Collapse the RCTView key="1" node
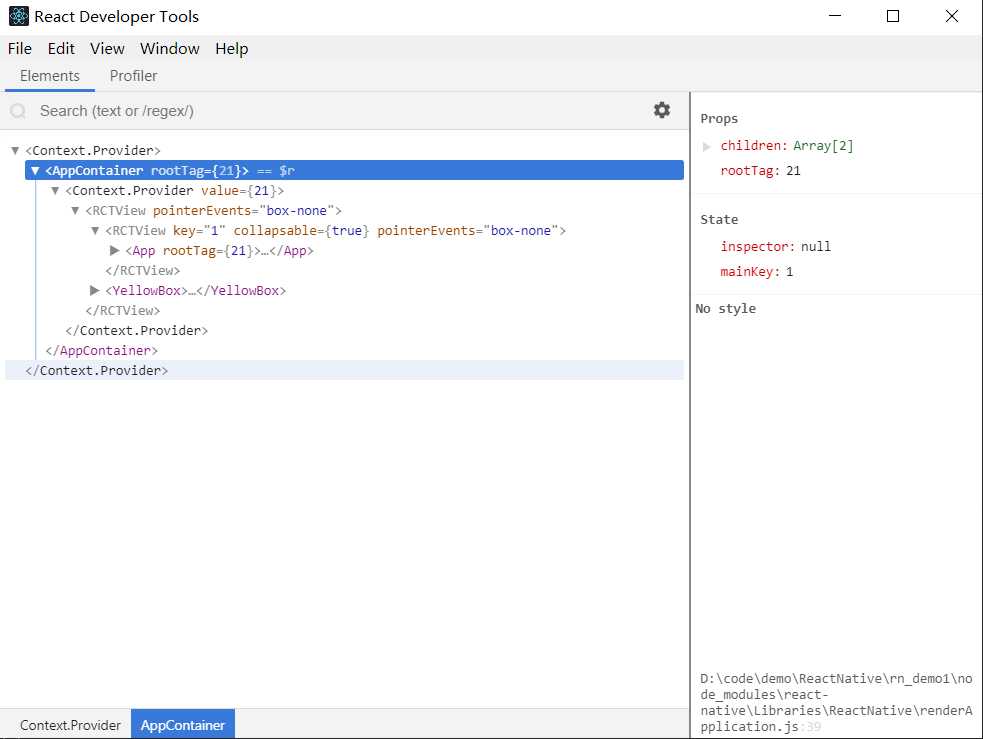This screenshot has height=739, width=983. pyautogui.click(x=95, y=231)
